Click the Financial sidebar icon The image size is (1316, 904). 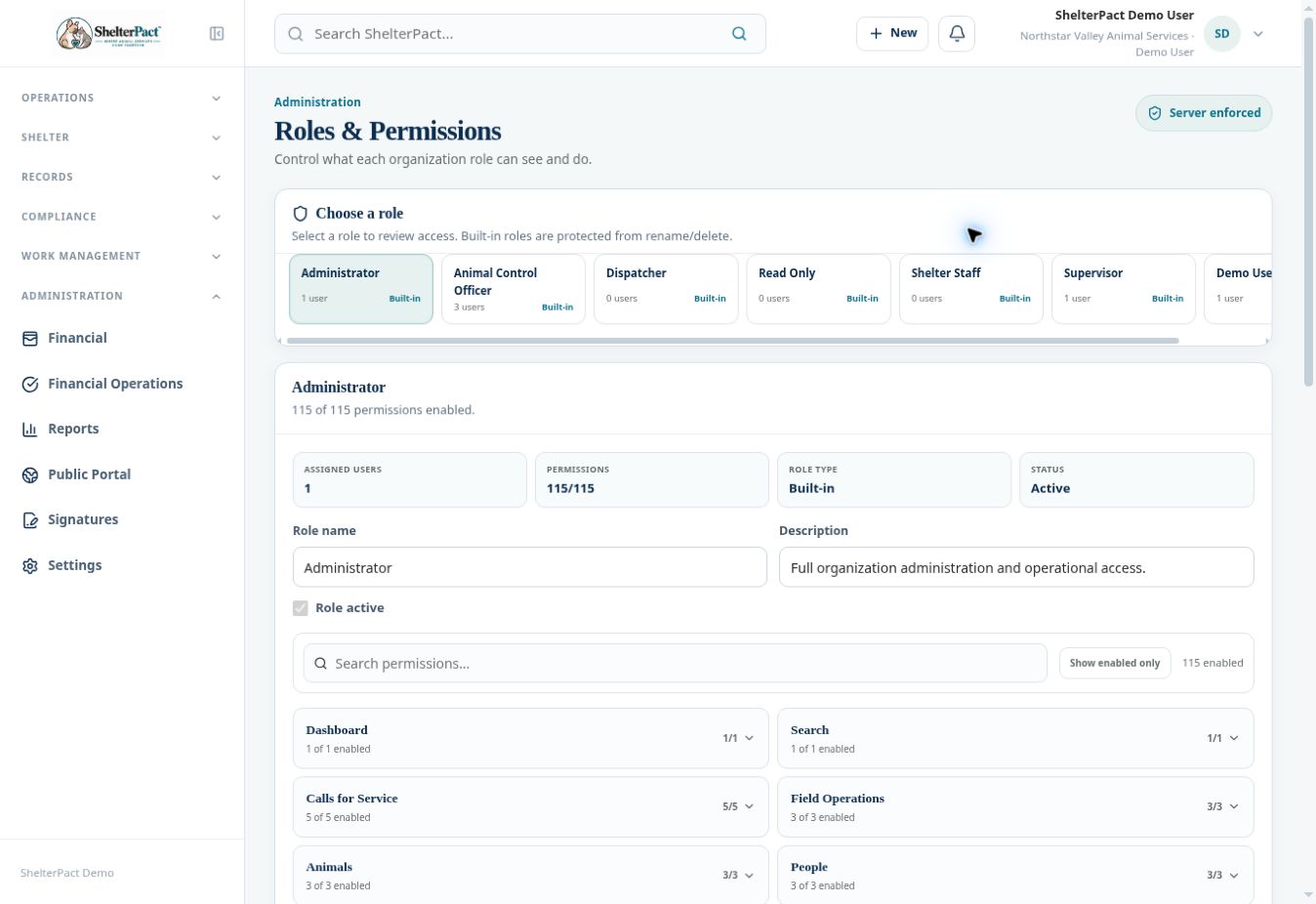pyautogui.click(x=30, y=338)
